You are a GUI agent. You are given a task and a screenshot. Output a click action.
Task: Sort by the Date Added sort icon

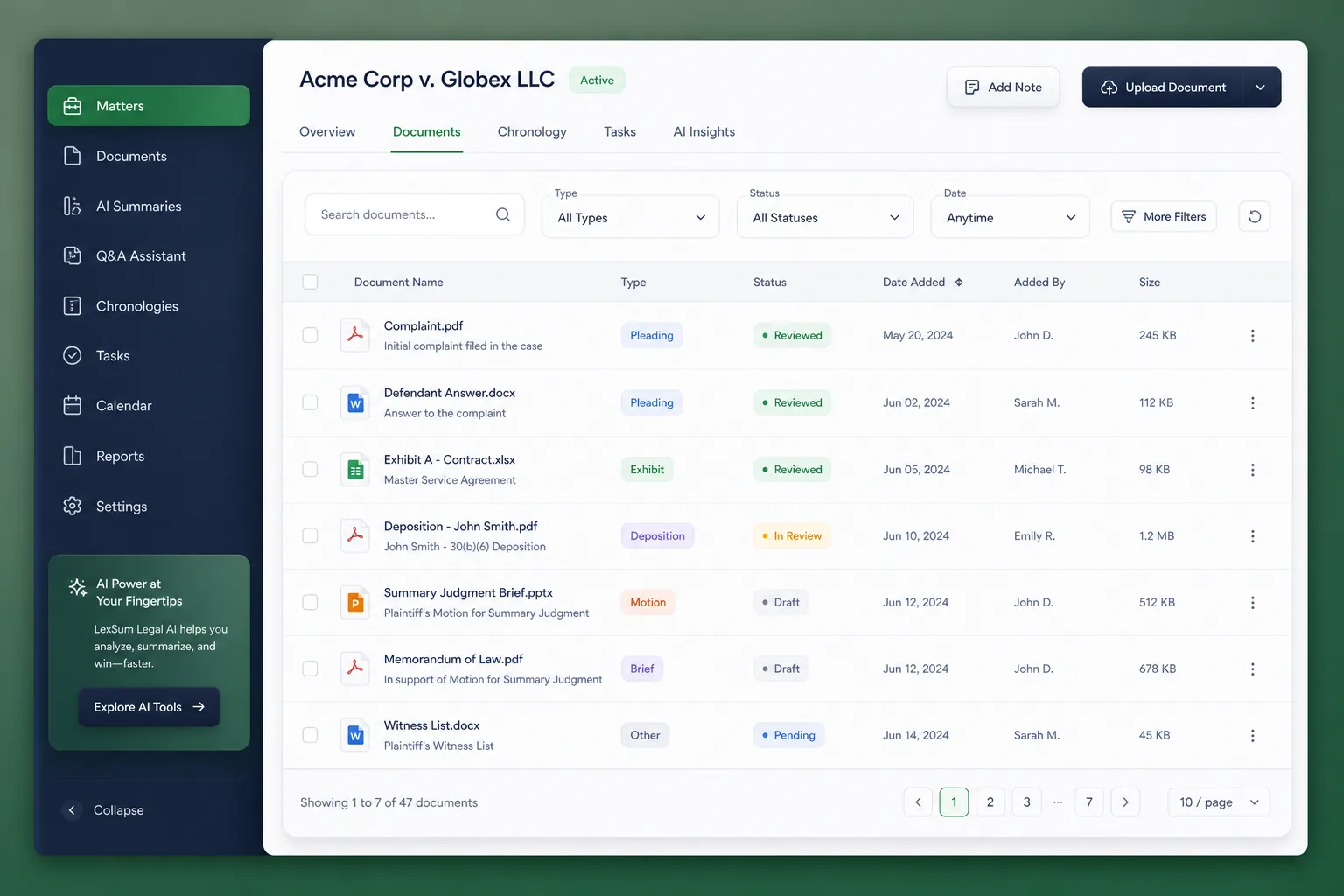(959, 283)
